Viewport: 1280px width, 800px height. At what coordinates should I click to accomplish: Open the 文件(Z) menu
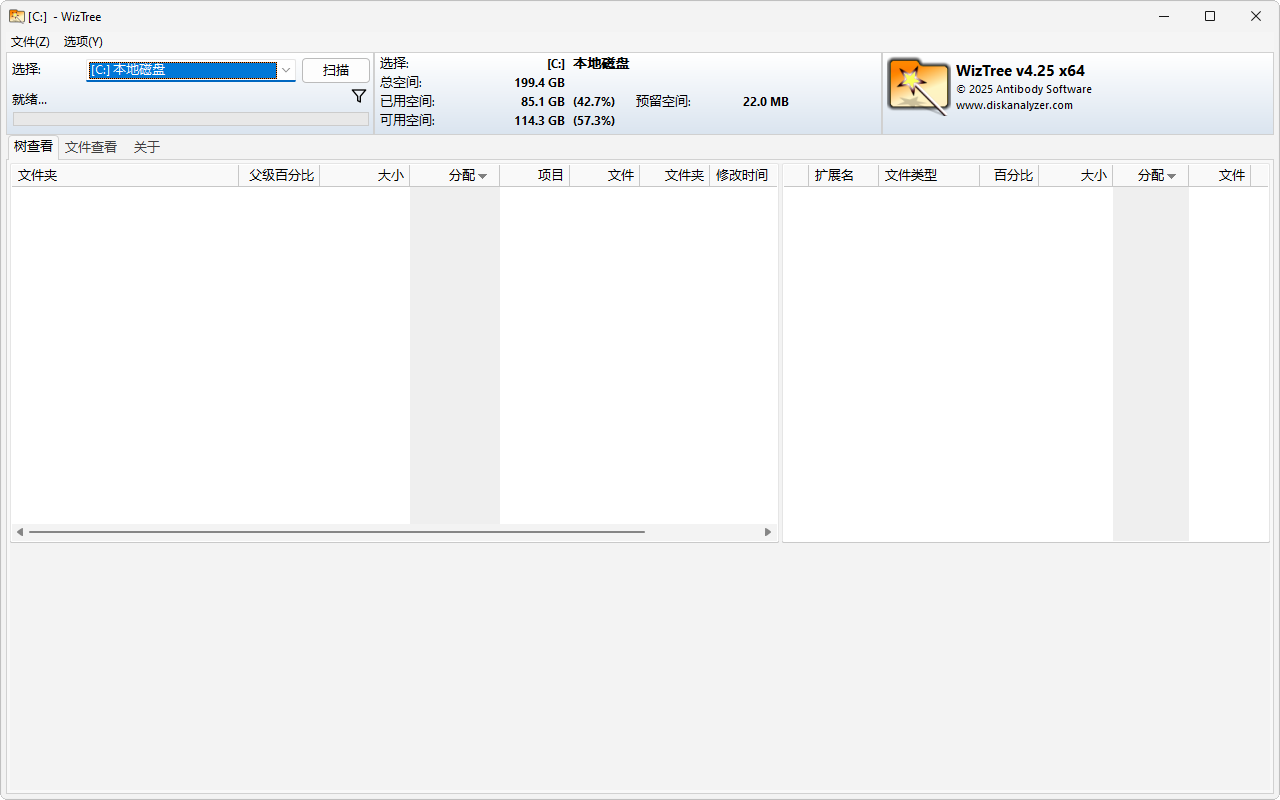[x=29, y=42]
